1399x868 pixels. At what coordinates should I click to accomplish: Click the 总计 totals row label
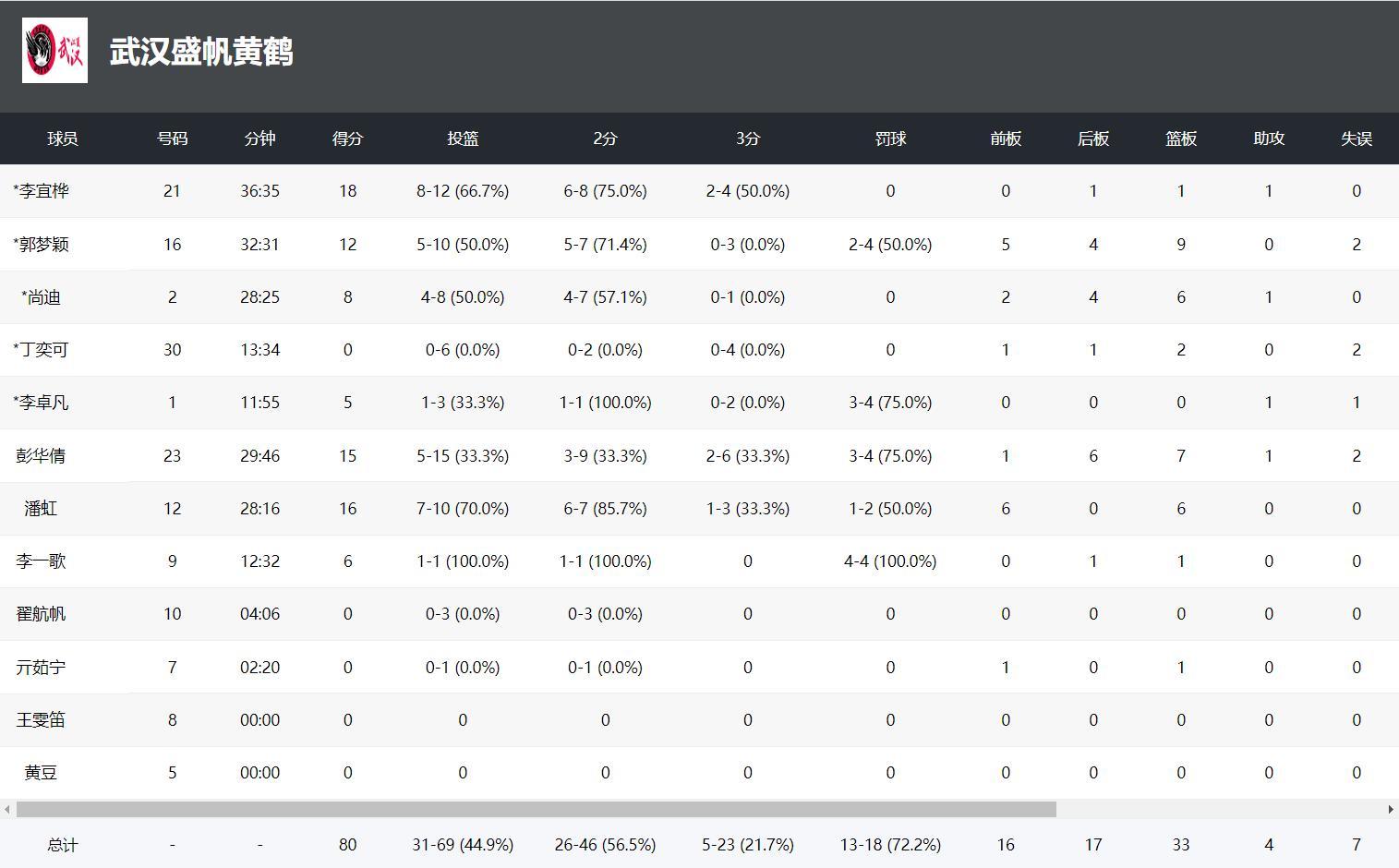[63, 845]
